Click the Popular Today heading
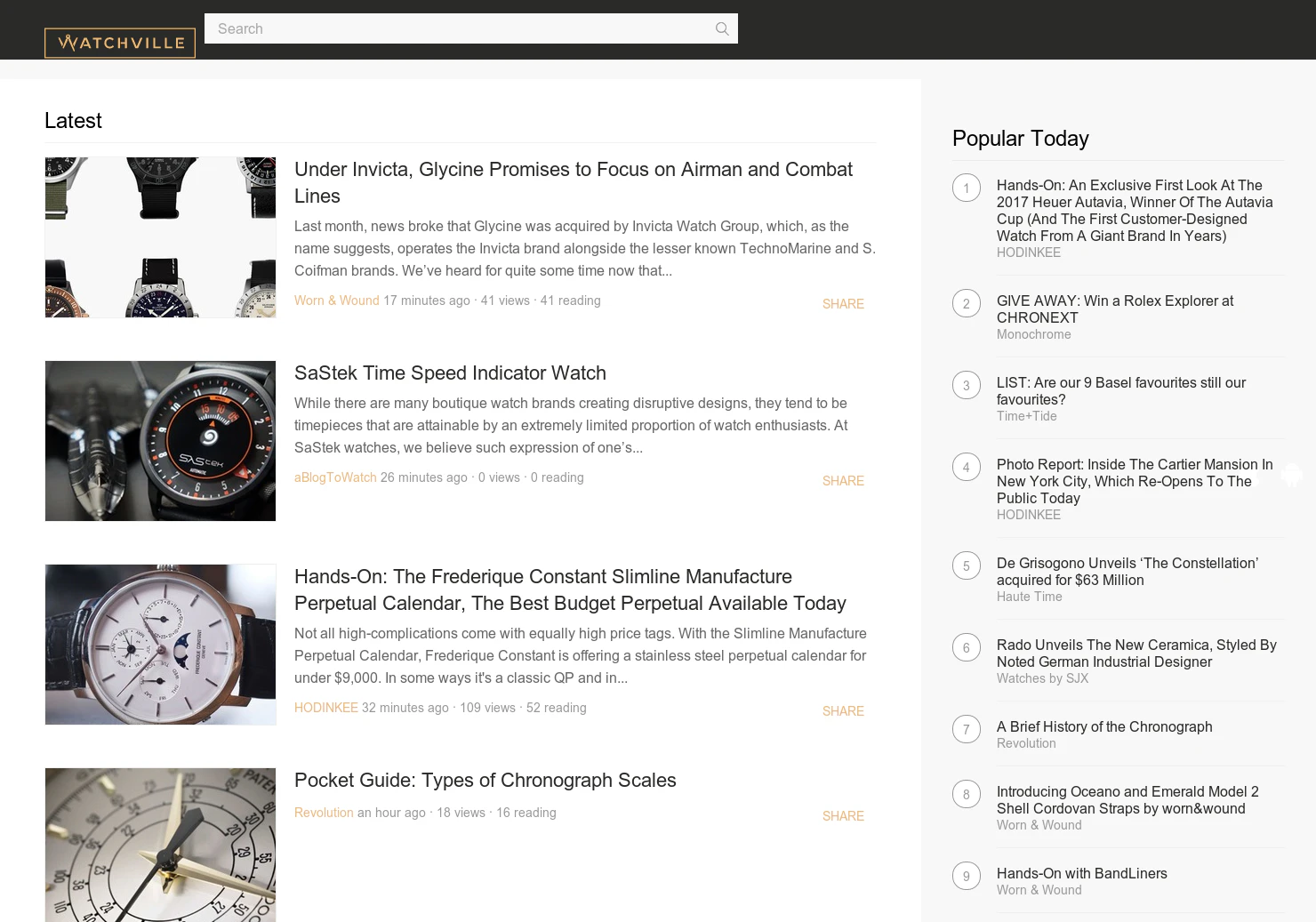The image size is (1316, 922). coord(1021,138)
